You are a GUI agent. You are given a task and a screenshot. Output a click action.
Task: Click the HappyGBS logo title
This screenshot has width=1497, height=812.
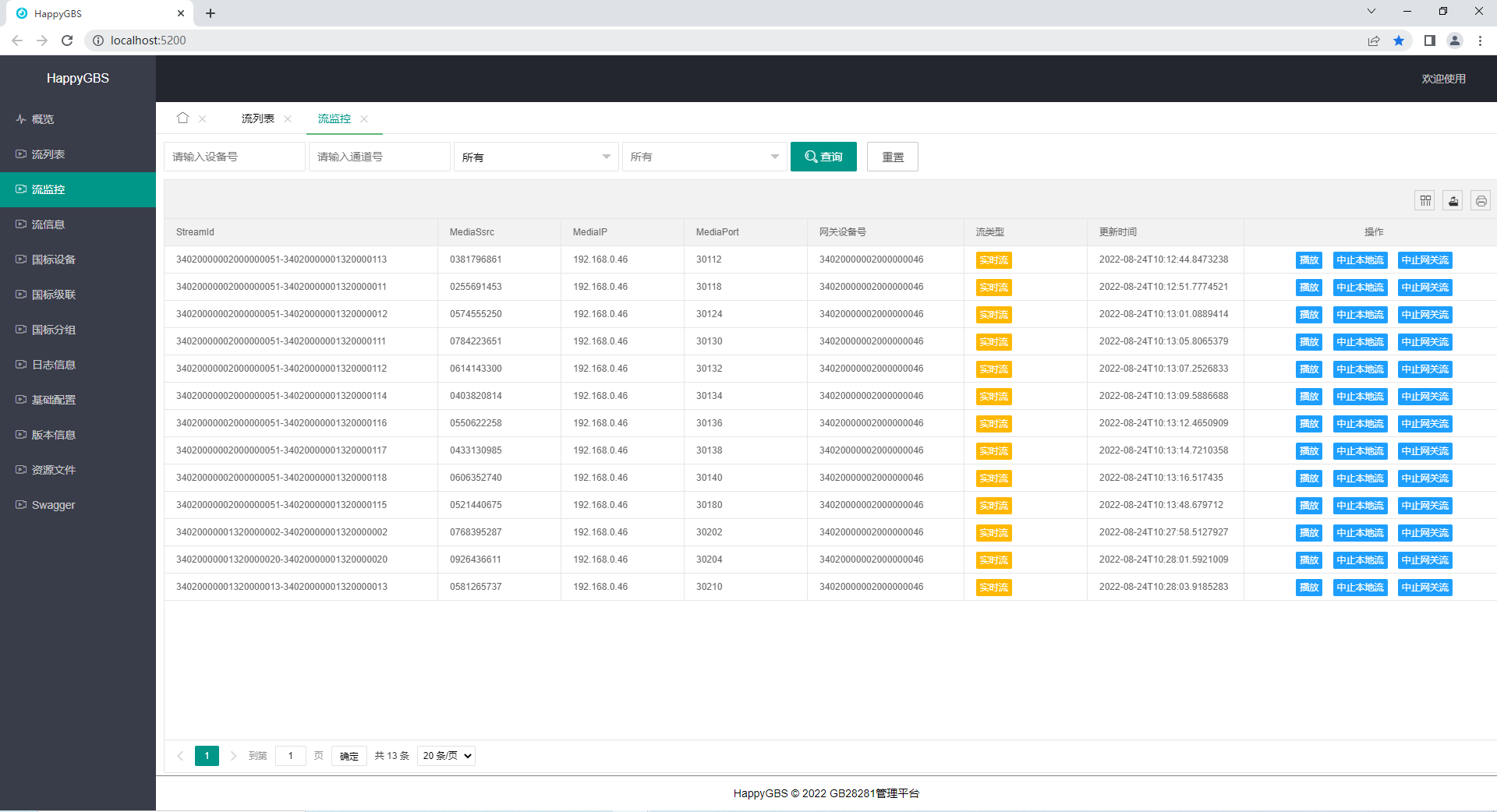click(78, 78)
